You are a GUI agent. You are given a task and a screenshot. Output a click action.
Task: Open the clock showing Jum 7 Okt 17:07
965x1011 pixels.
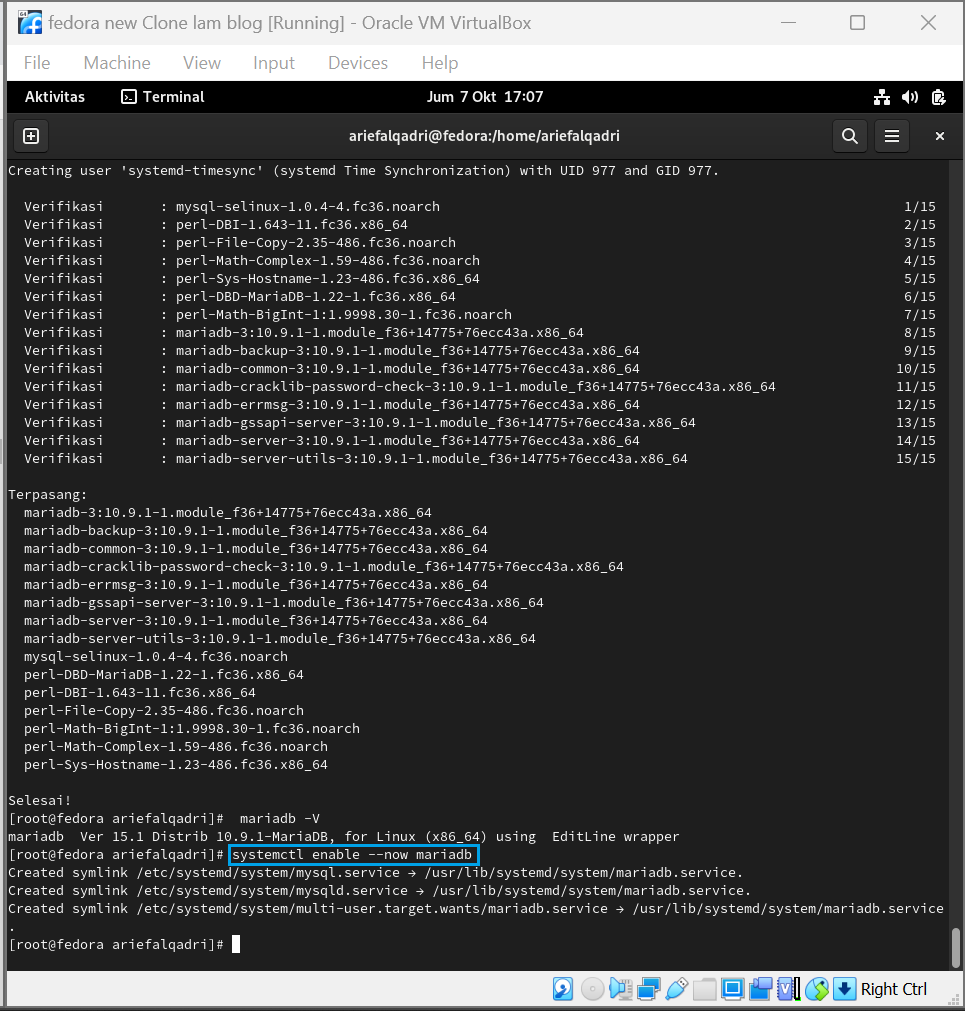pyautogui.click(x=485, y=97)
